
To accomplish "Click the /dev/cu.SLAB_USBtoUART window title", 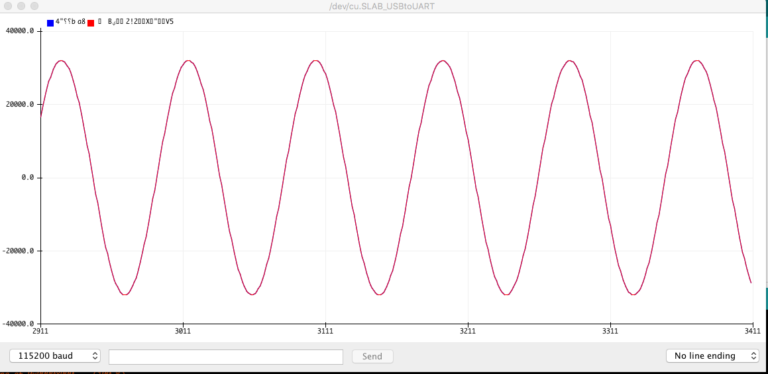I will click(382, 6).
